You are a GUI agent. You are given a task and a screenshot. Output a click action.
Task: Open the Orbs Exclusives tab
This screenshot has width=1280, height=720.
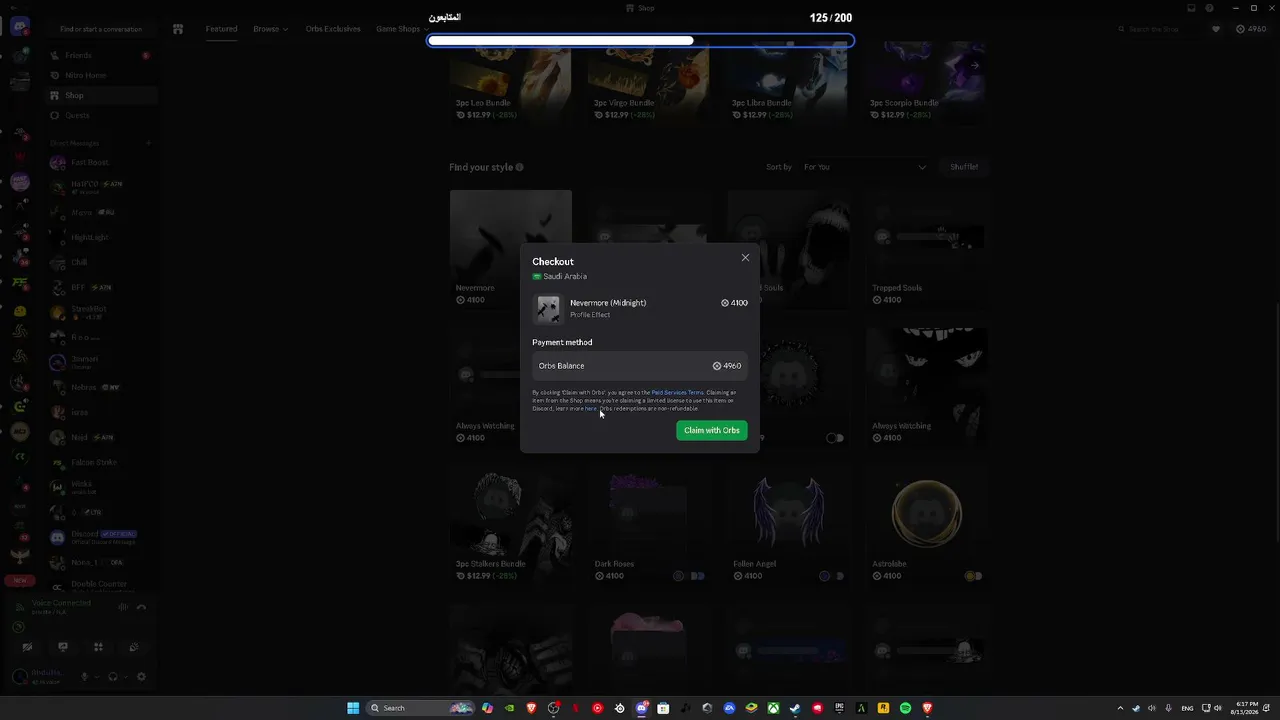pyautogui.click(x=332, y=29)
